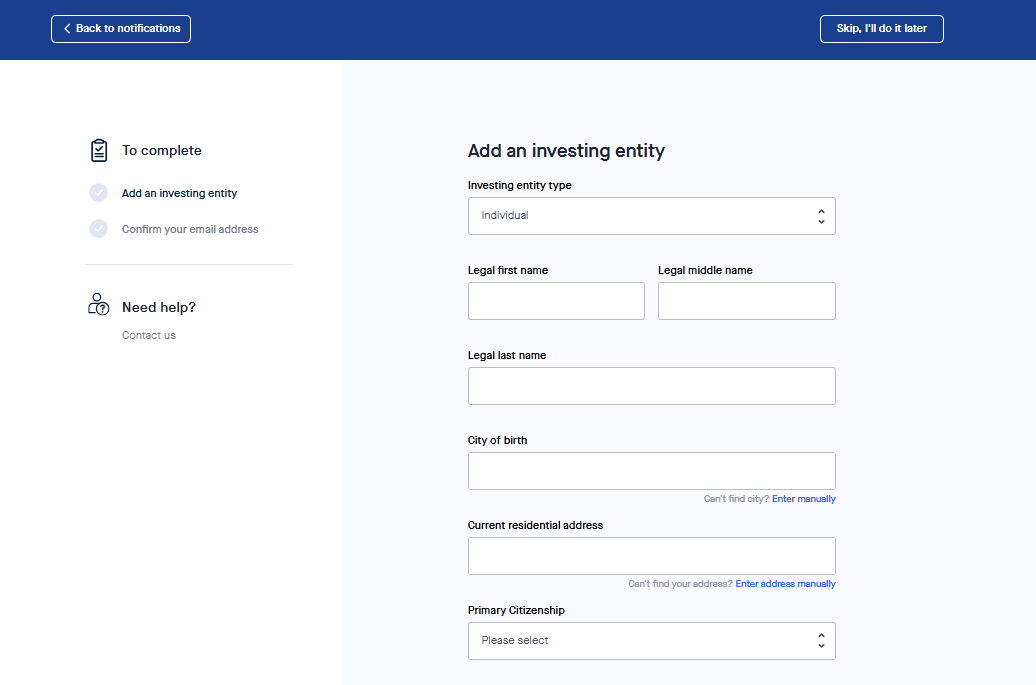The width and height of the screenshot is (1036, 685).
Task: Go back using the Back to notifications button
Action: point(121,29)
